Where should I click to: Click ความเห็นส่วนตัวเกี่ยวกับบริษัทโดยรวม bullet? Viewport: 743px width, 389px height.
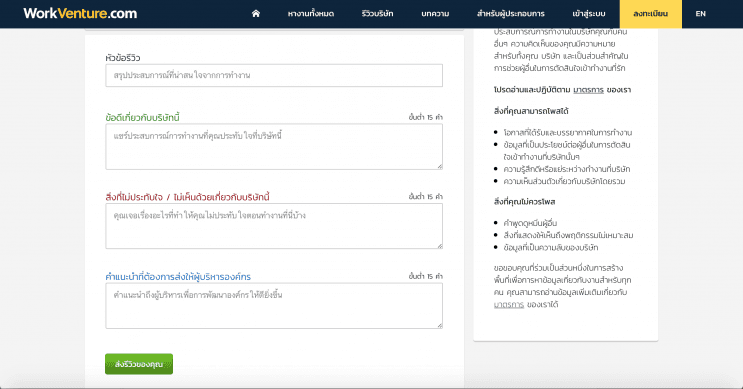click(x=564, y=181)
